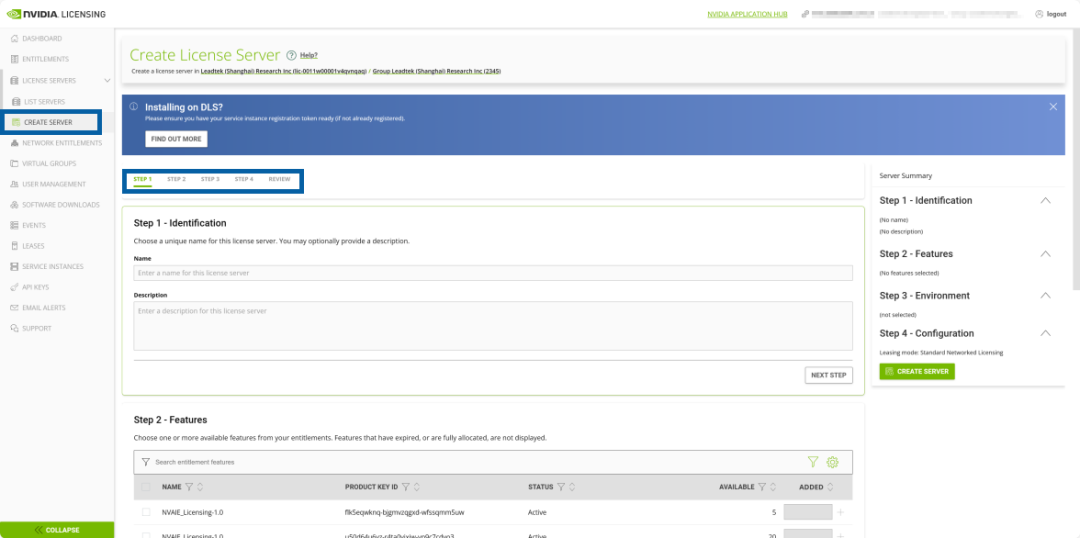Click the NVIDIA Licensing logo

56,14
